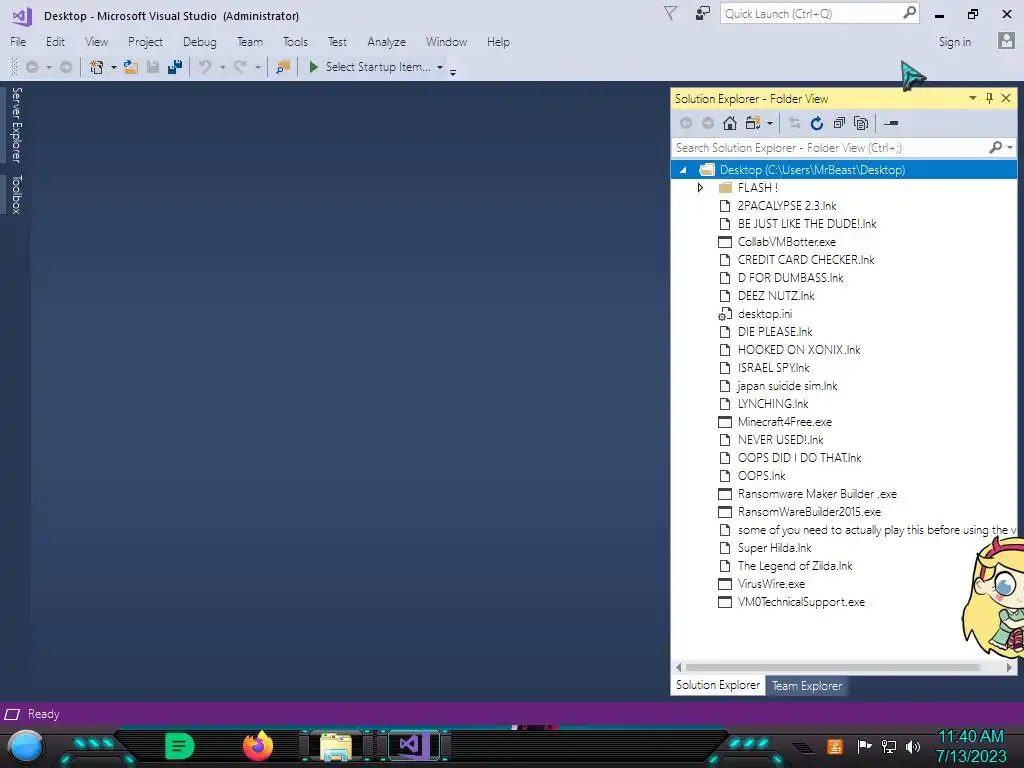Viewport: 1024px width, 768px height.
Task: Select the desktop.ini file
Action: click(765, 314)
